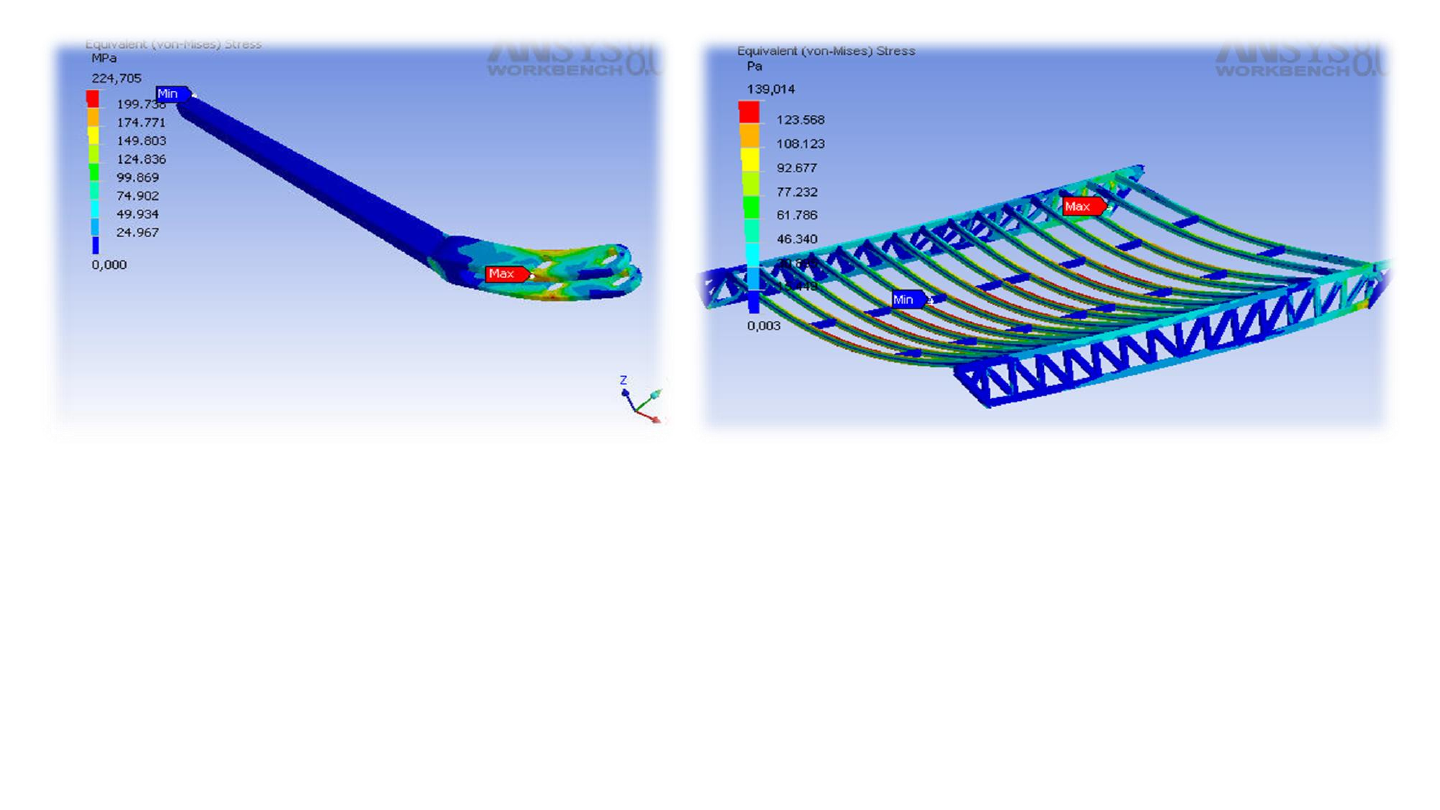Click the red Max tag on stick blade
Screen dimensions: 1440x810
[505, 274]
